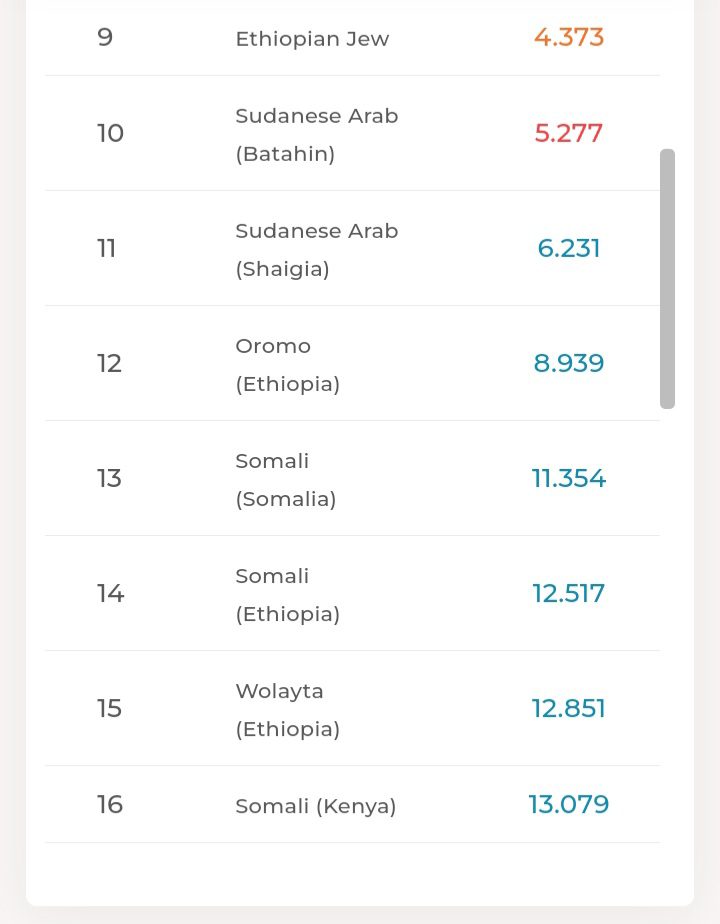Select the distance value 8.939
Screen dimensions: 720x924
[x=569, y=363]
